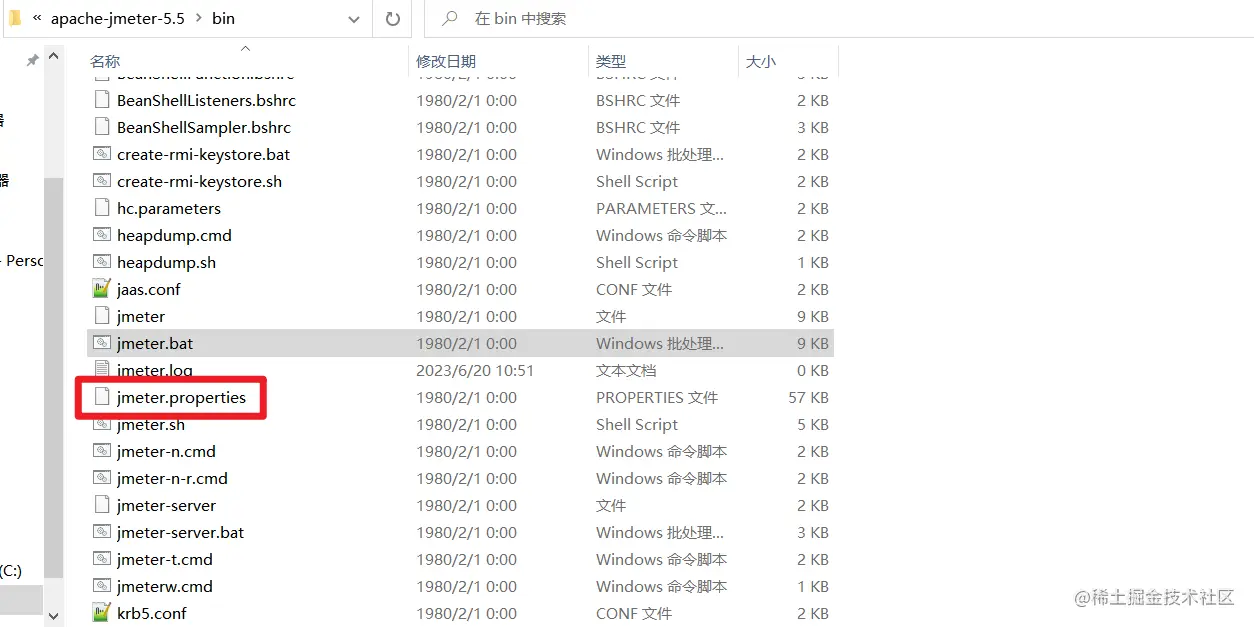Viewport: 1254px width, 627px height.
Task: Click the PROPERTIES 文件 type cell
Action: [657, 397]
